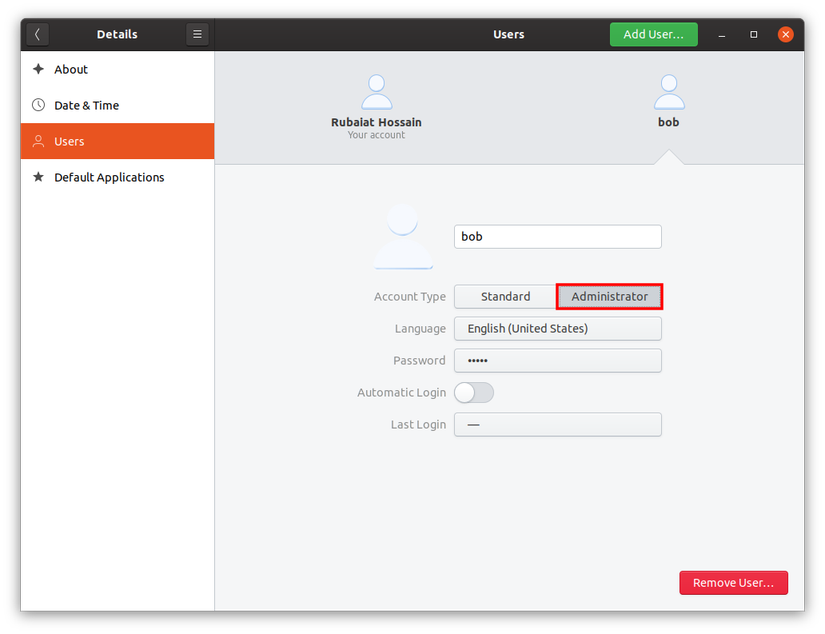Select Rubaiat Hossain user account
Viewport: 825px width, 634px height.
point(376,107)
